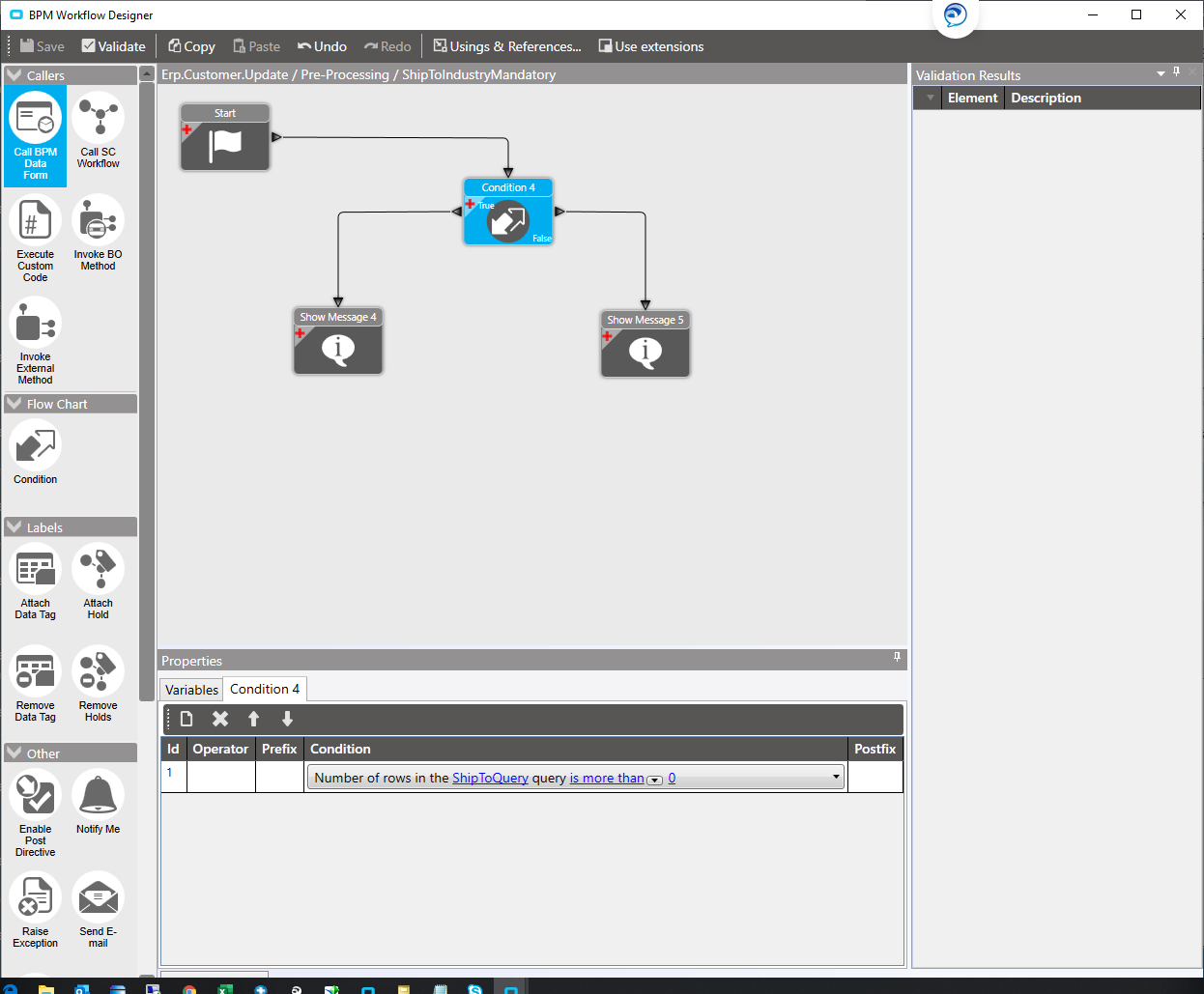Click the True output connector of Condition 4

(457, 212)
